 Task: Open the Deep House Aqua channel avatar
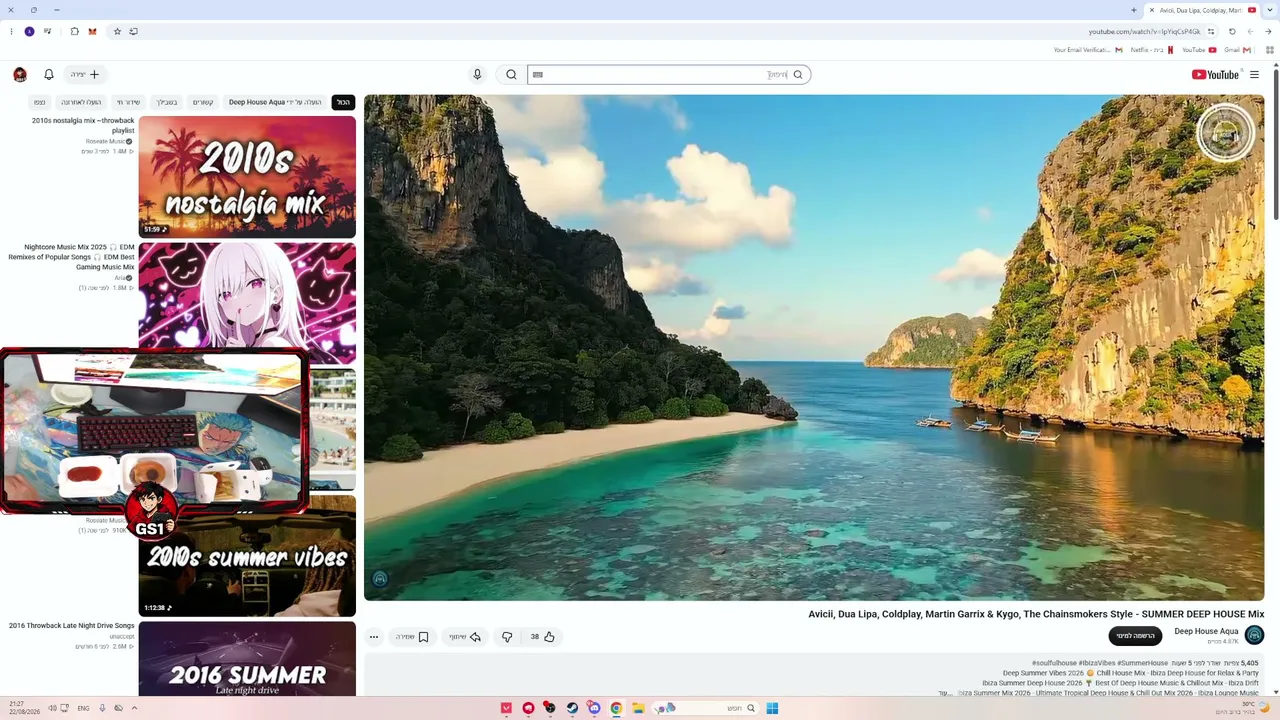(x=1254, y=635)
